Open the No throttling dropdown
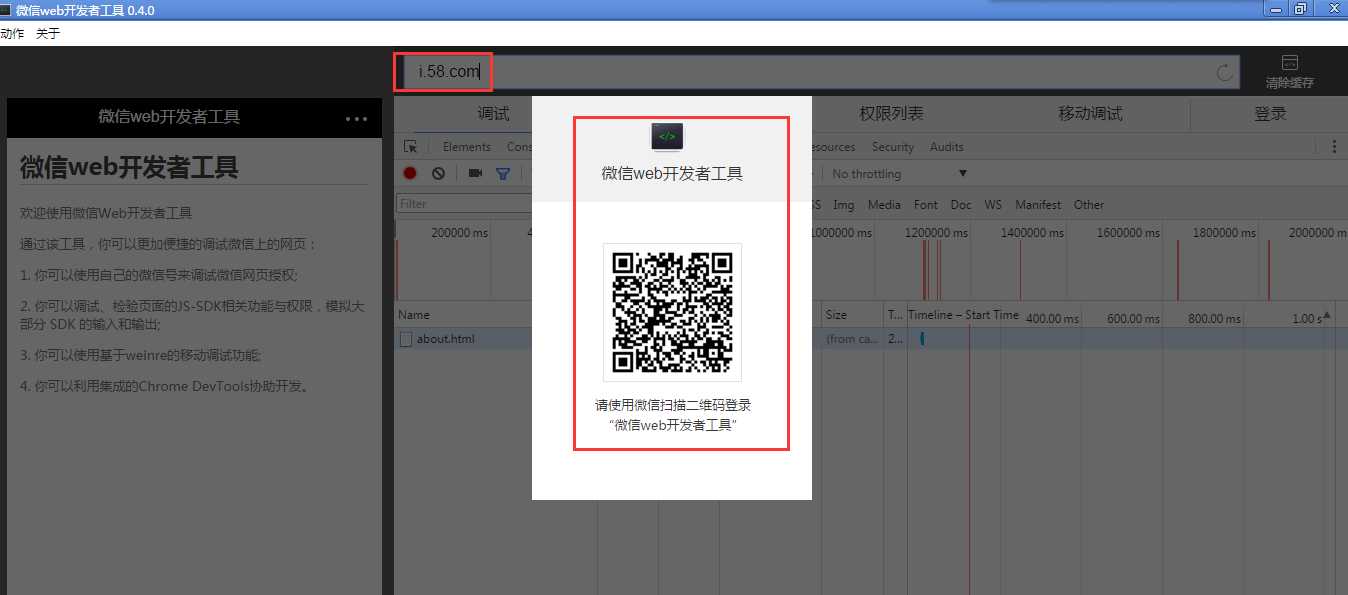Screen dimensions: 1348x595 [899, 174]
